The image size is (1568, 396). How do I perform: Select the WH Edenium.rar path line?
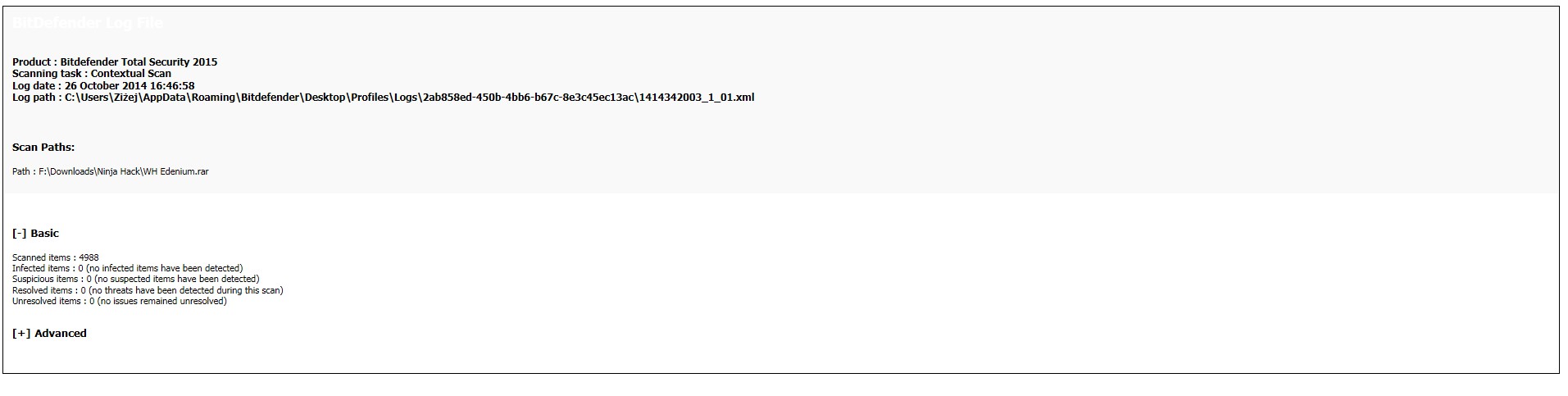[x=111, y=172]
